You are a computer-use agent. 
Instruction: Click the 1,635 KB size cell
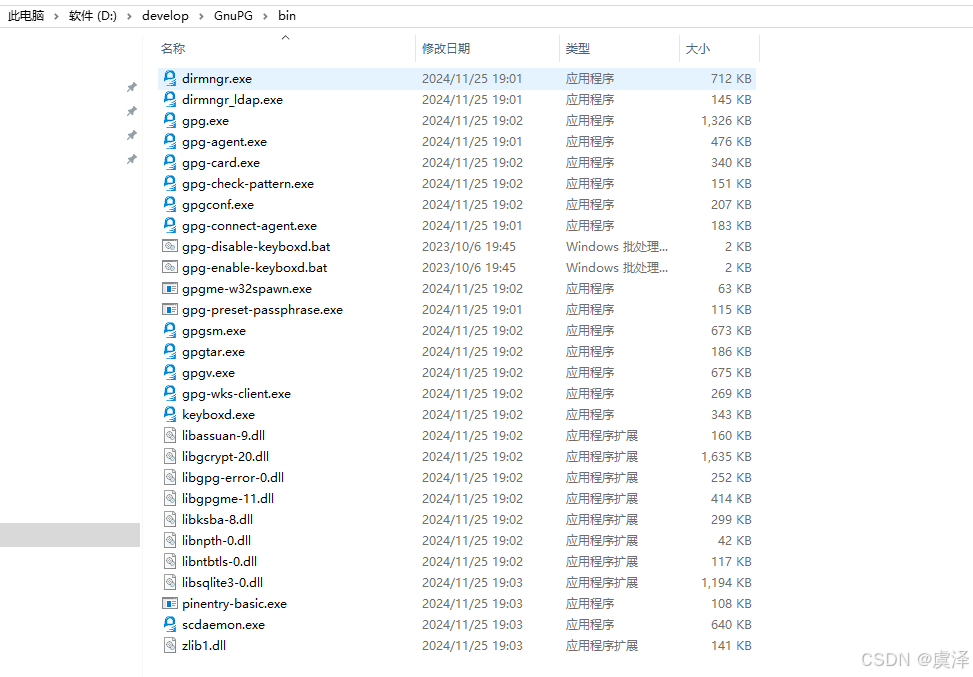(726, 457)
